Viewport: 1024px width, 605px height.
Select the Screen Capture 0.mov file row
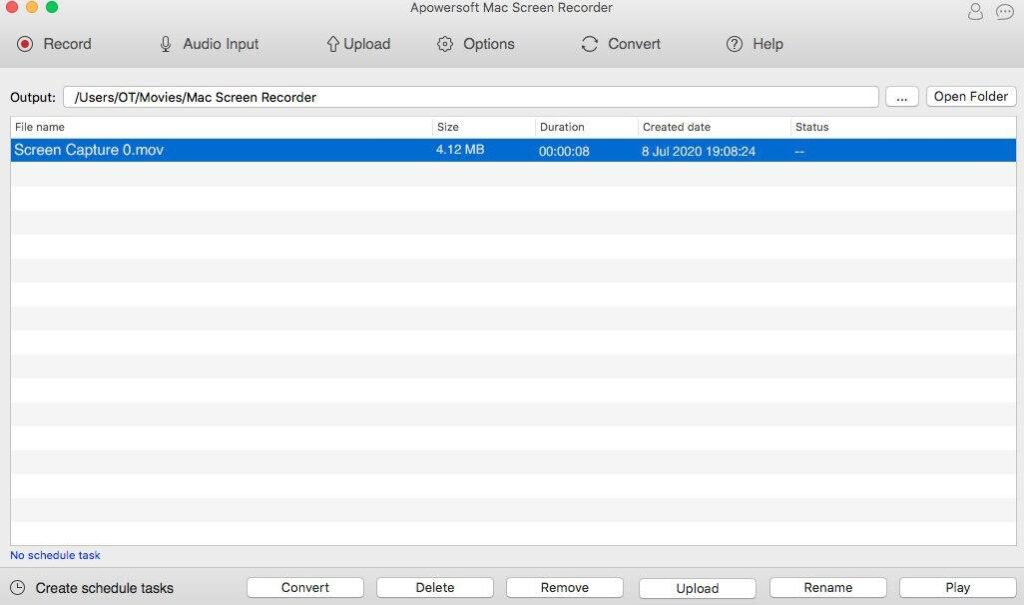513,150
